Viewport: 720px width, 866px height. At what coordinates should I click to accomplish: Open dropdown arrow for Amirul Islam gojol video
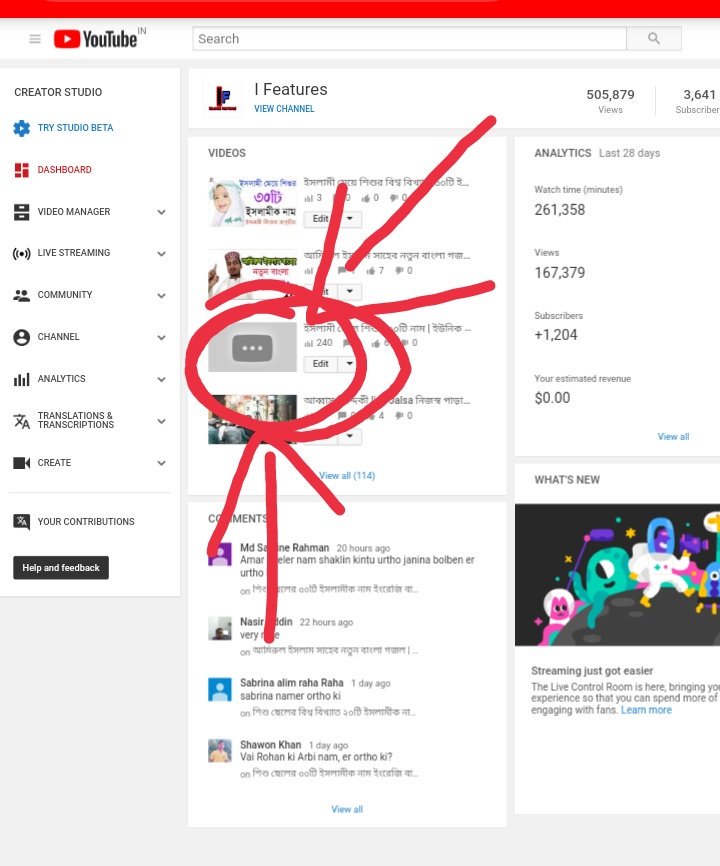350,292
